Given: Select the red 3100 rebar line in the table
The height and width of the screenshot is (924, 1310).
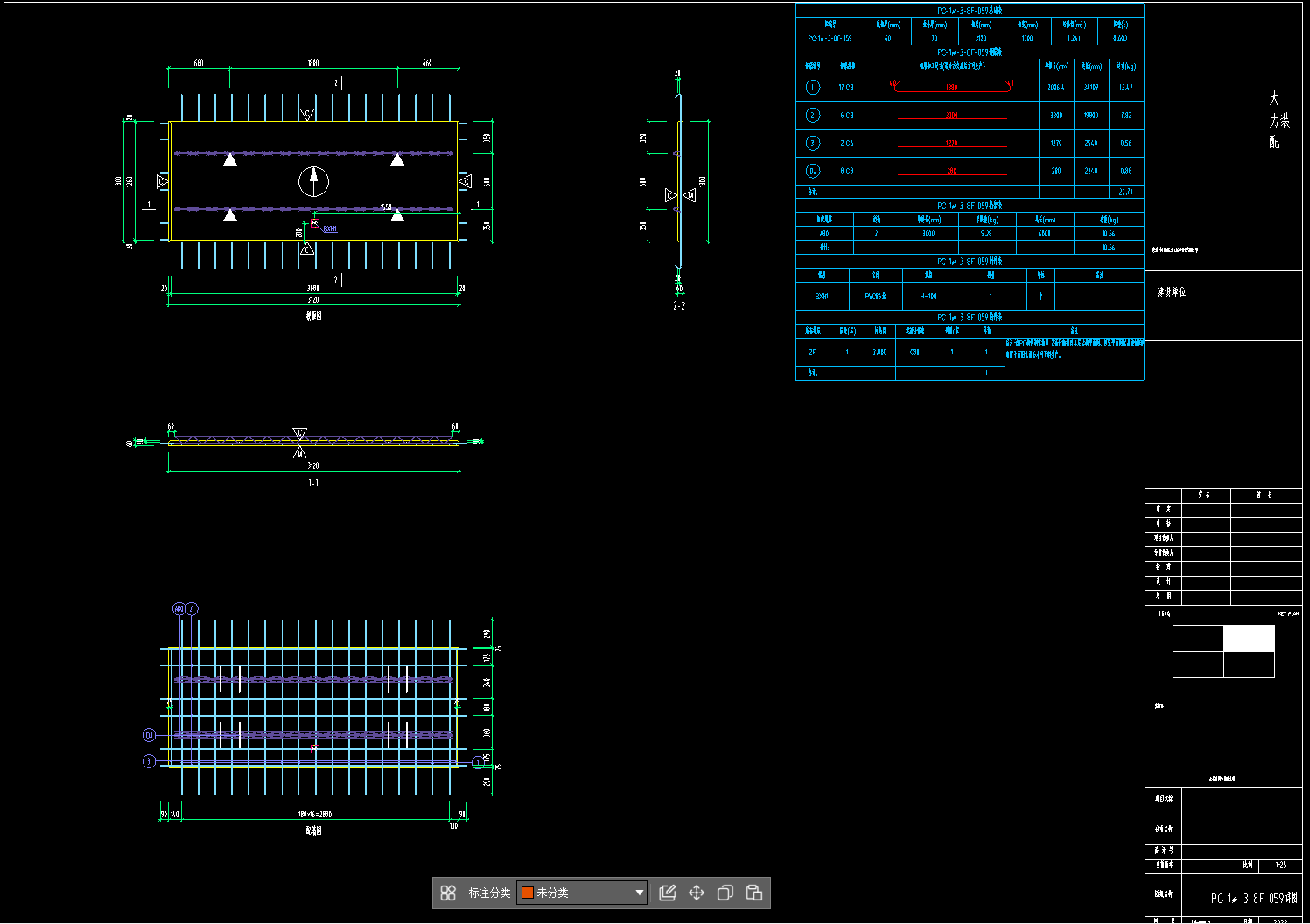Looking at the screenshot, I should coord(952,115).
